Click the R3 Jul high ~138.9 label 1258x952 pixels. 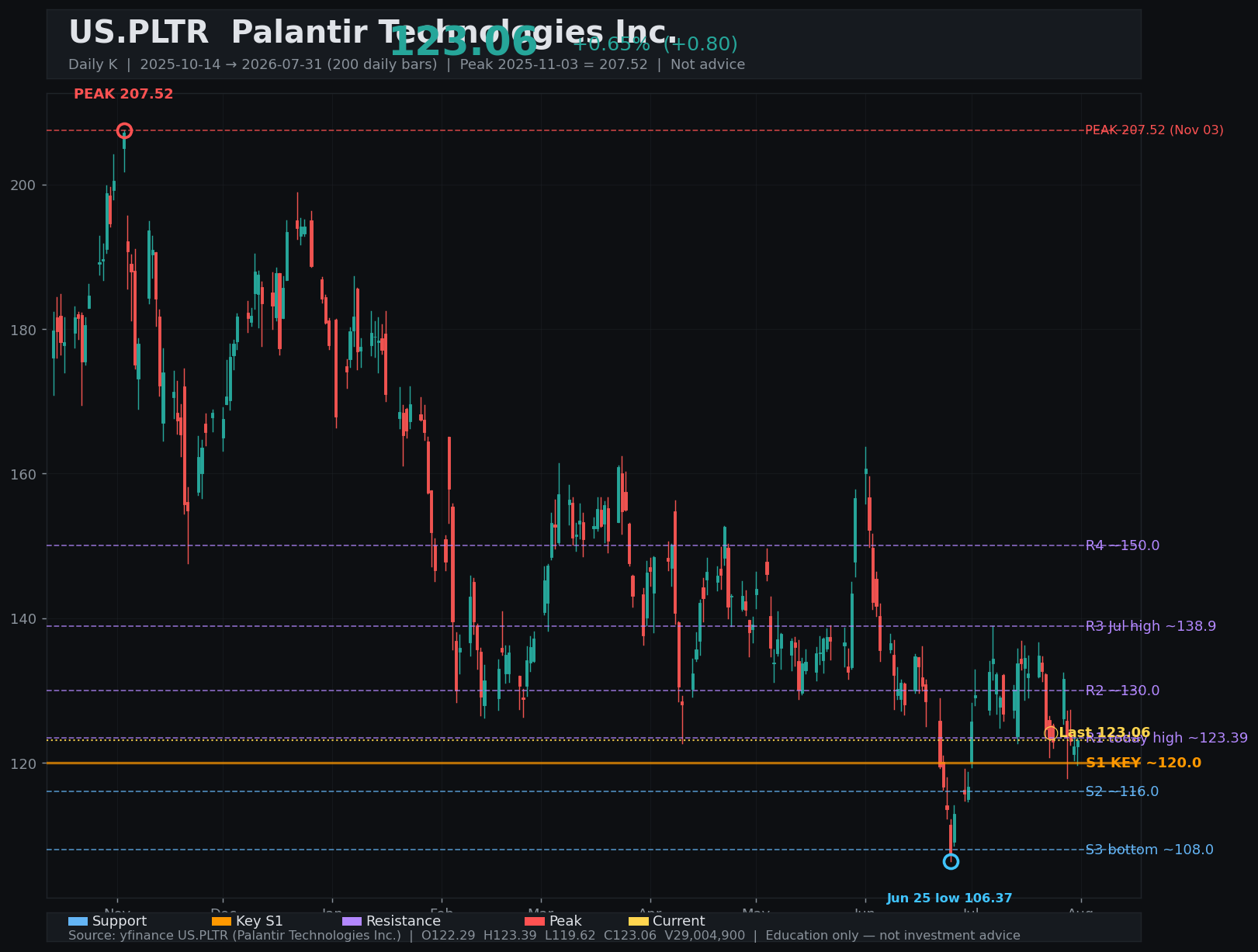[1150, 626]
